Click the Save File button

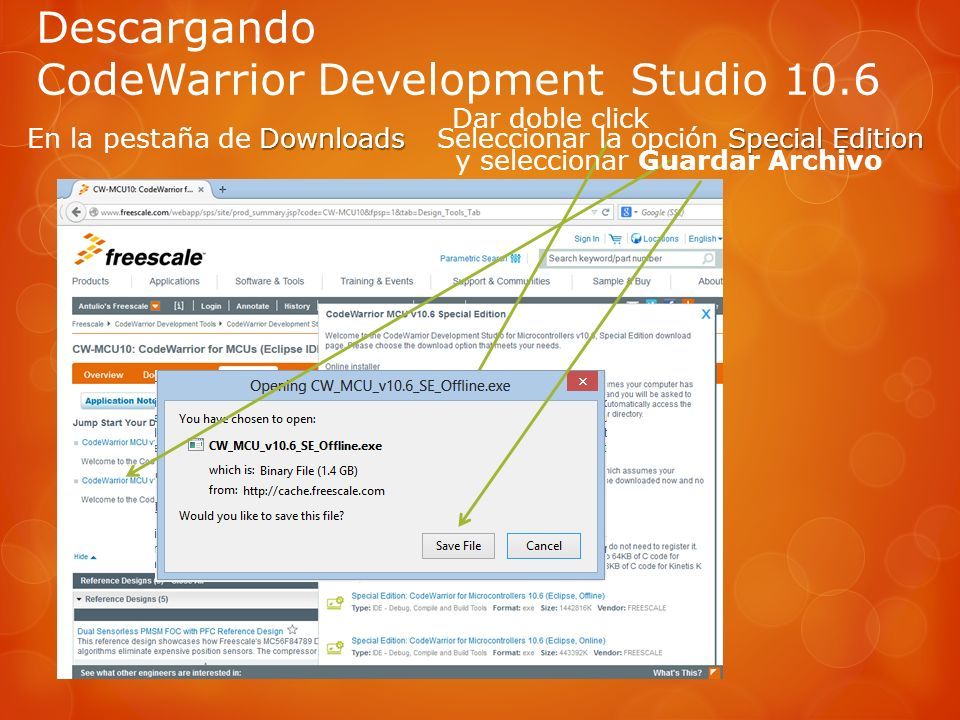[x=458, y=546]
